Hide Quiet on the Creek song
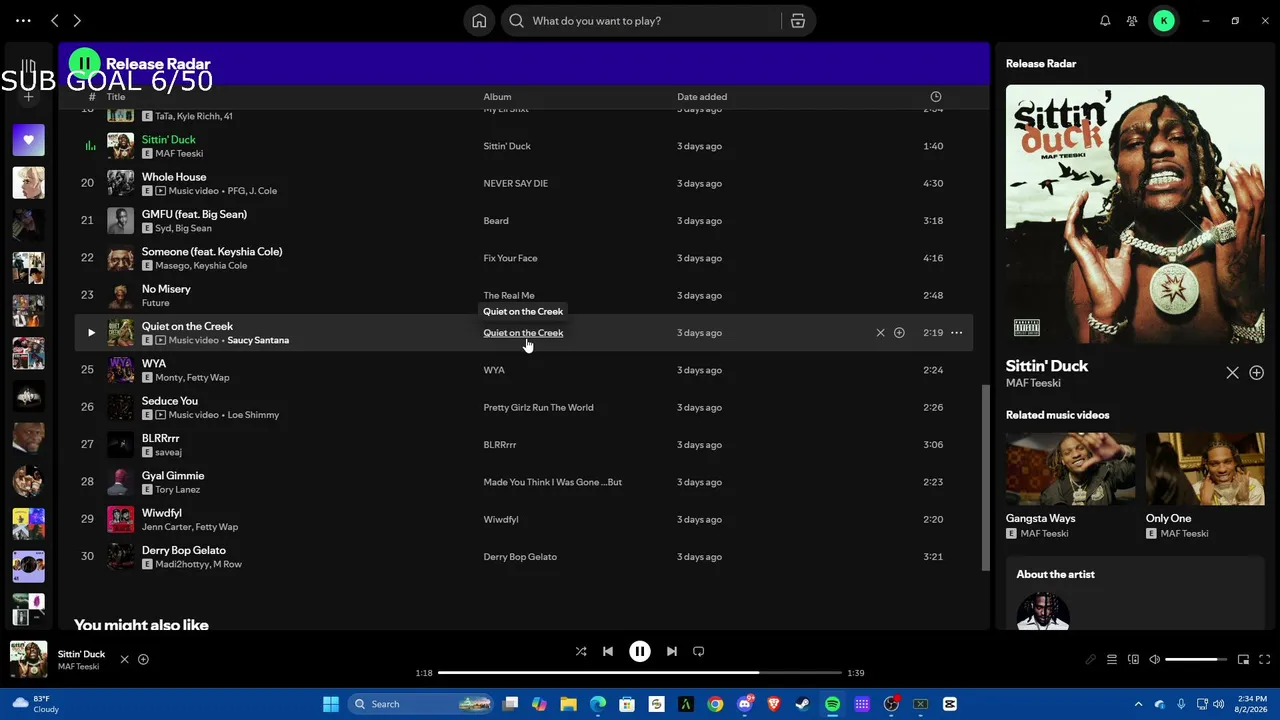 click(880, 333)
